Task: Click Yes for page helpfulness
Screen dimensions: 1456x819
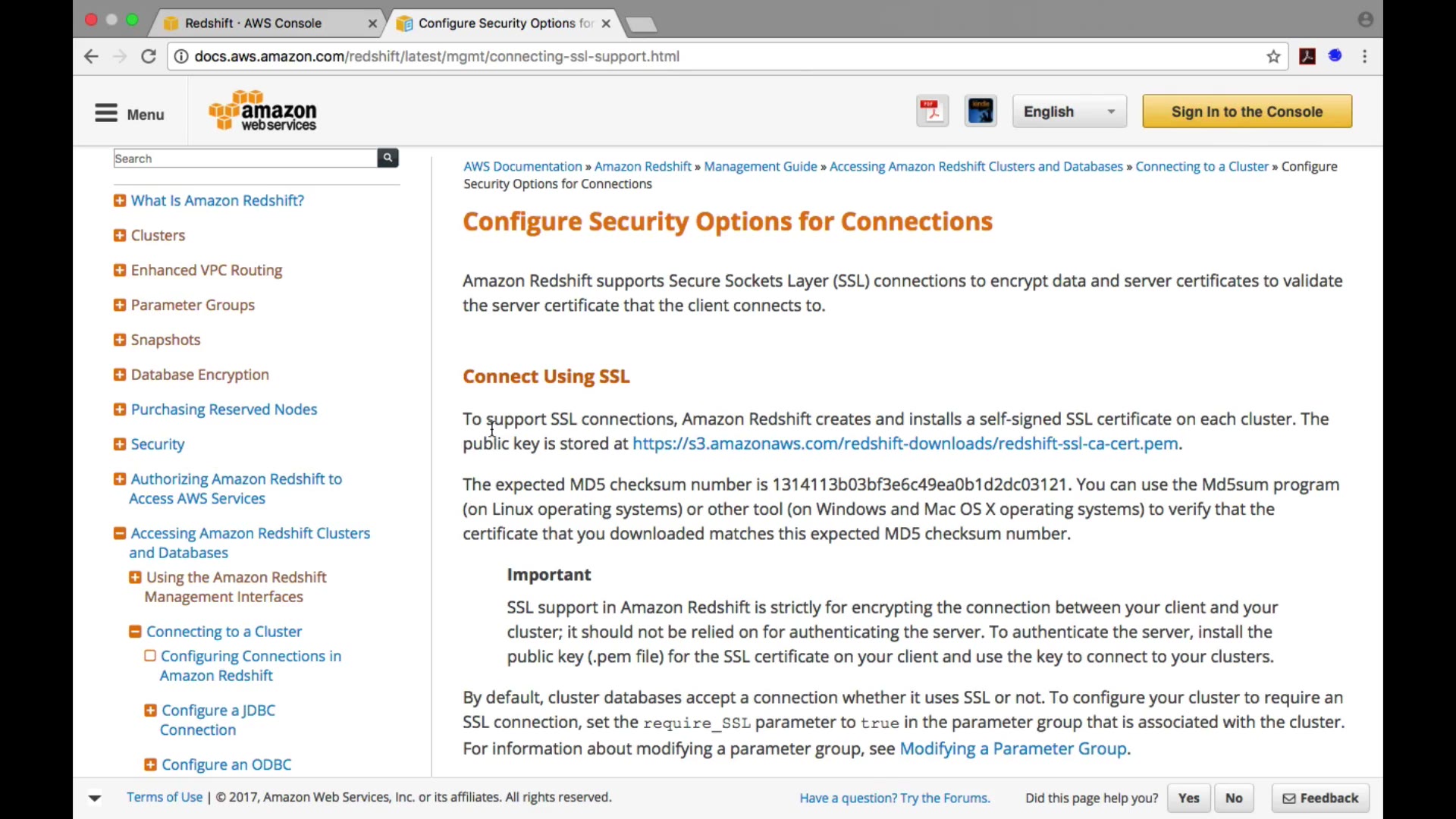Action: point(1188,798)
